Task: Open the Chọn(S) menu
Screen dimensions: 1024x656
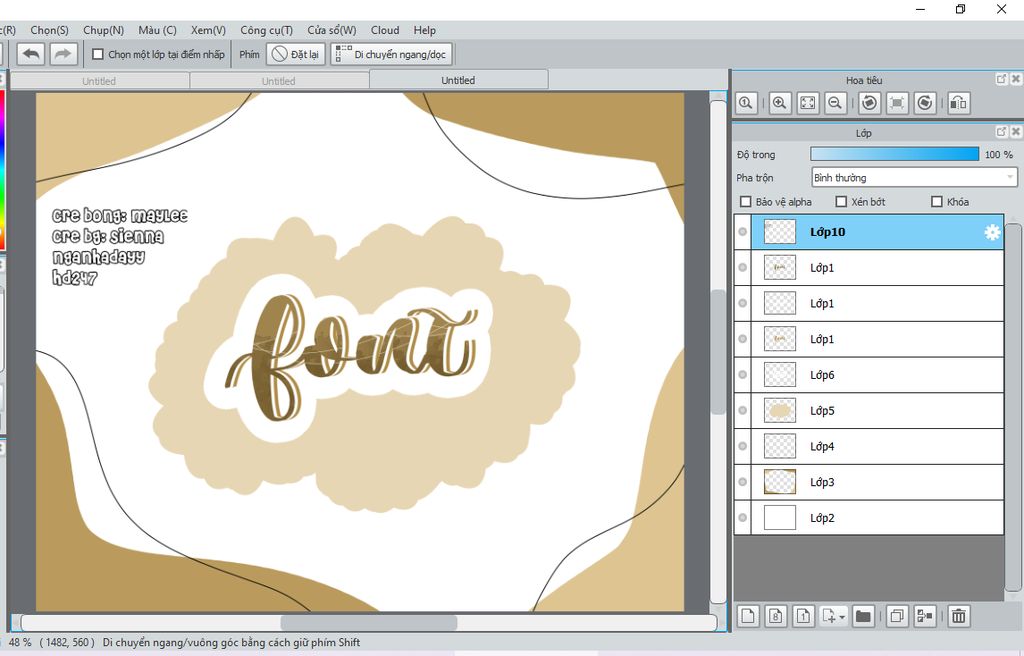Action: [x=49, y=30]
